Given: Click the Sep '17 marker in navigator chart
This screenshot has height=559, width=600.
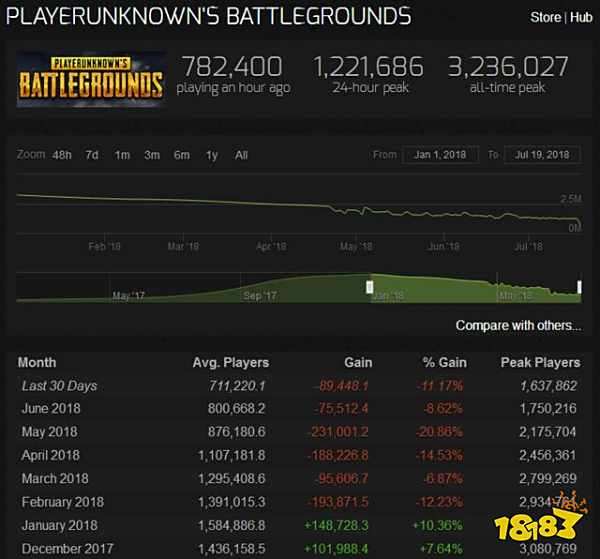Looking at the screenshot, I should click(x=260, y=296).
